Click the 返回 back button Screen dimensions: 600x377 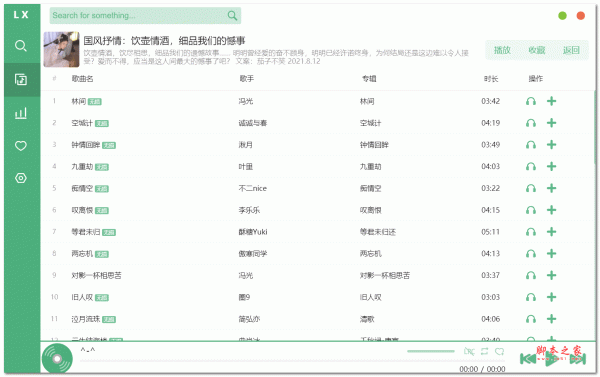point(571,50)
